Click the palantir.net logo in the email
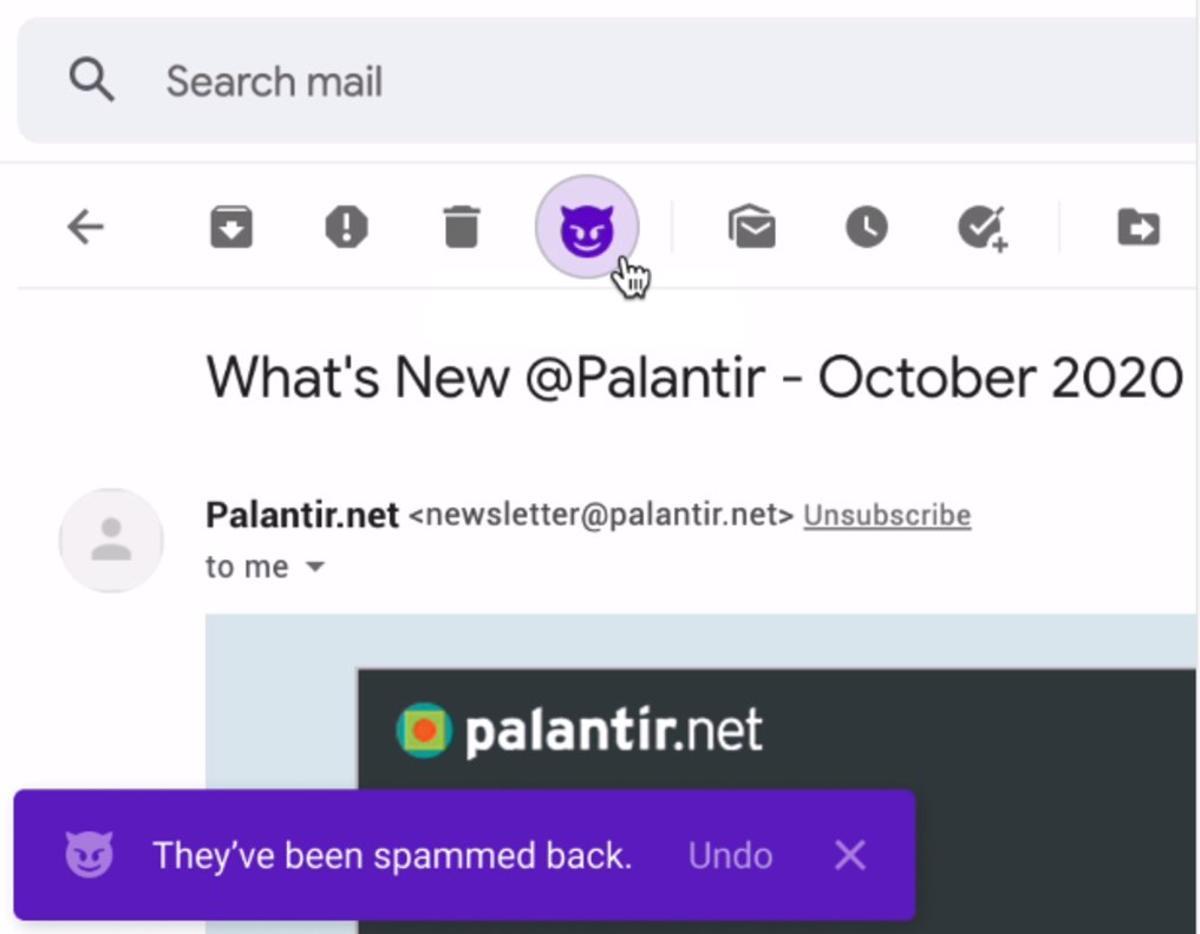This screenshot has height=934, width=1200. click(579, 731)
